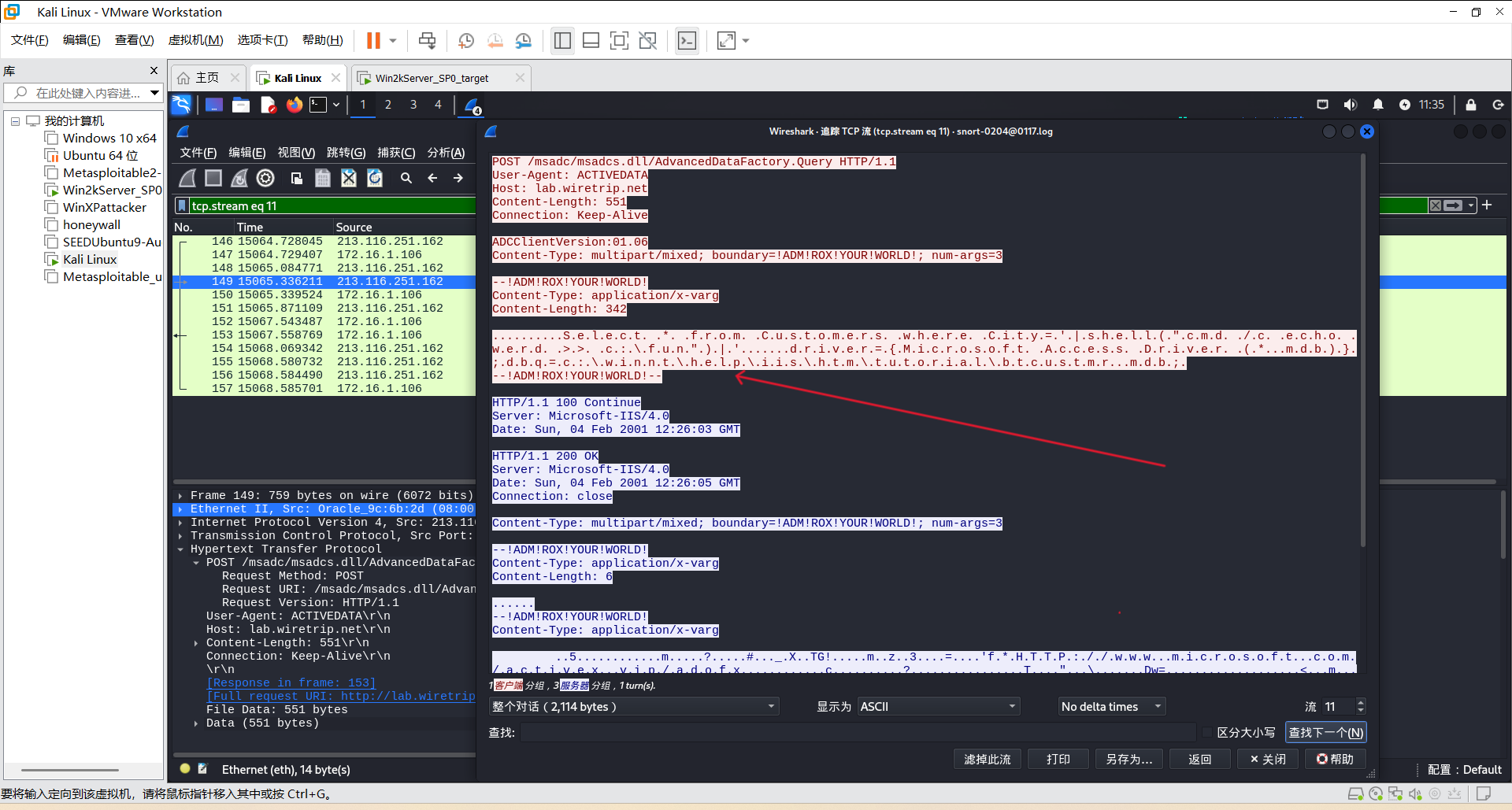Open the No delta times dropdown
1512x810 pixels.
click(x=1111, y=707)
